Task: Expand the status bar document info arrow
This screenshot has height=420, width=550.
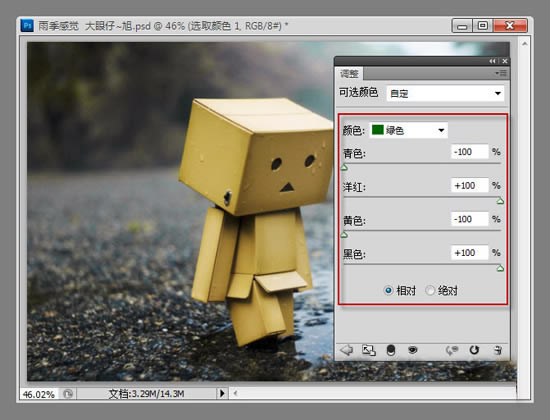Action: (222, 393)
